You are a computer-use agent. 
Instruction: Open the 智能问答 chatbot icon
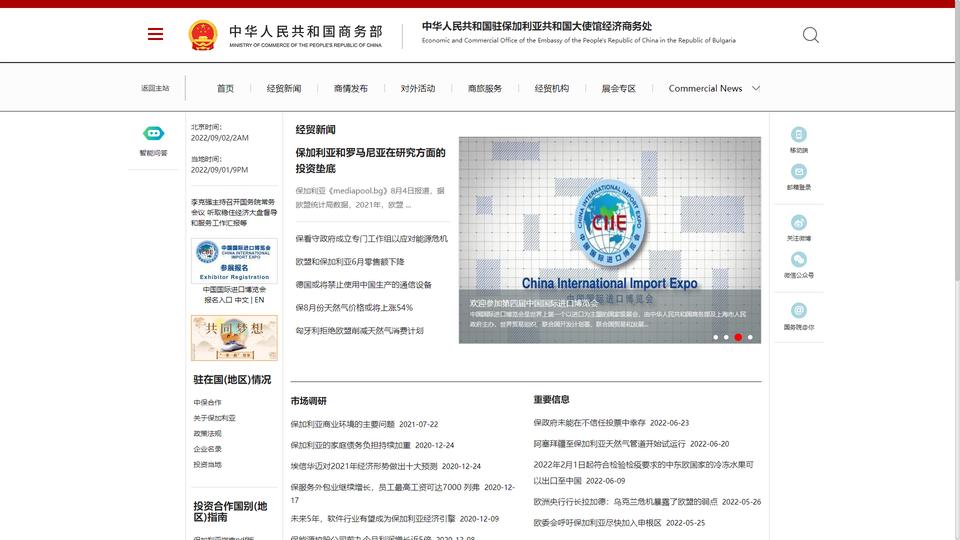tap(153, 133)
